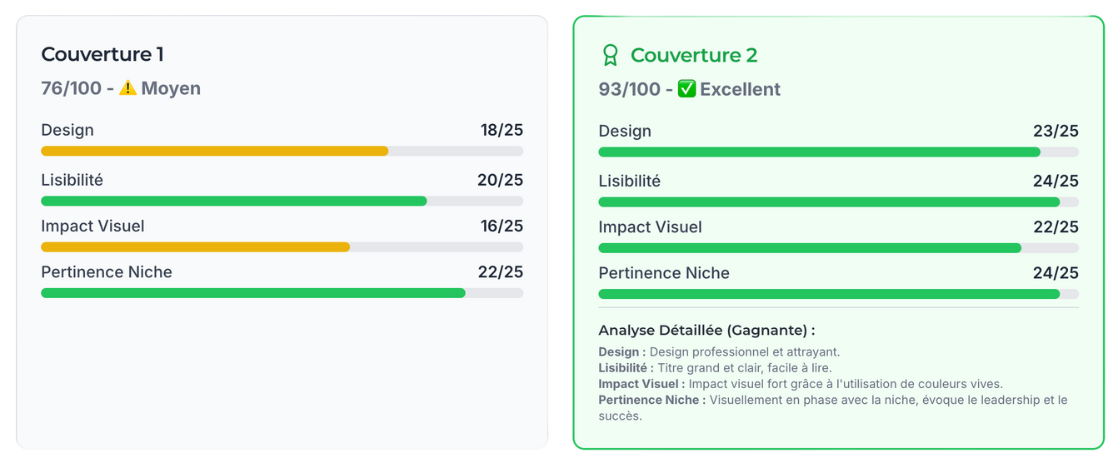1118x468 pixels.
Task: Click the 24/25 Pertinence Niche score in Couverture 2
Action: coord(1056,273)
